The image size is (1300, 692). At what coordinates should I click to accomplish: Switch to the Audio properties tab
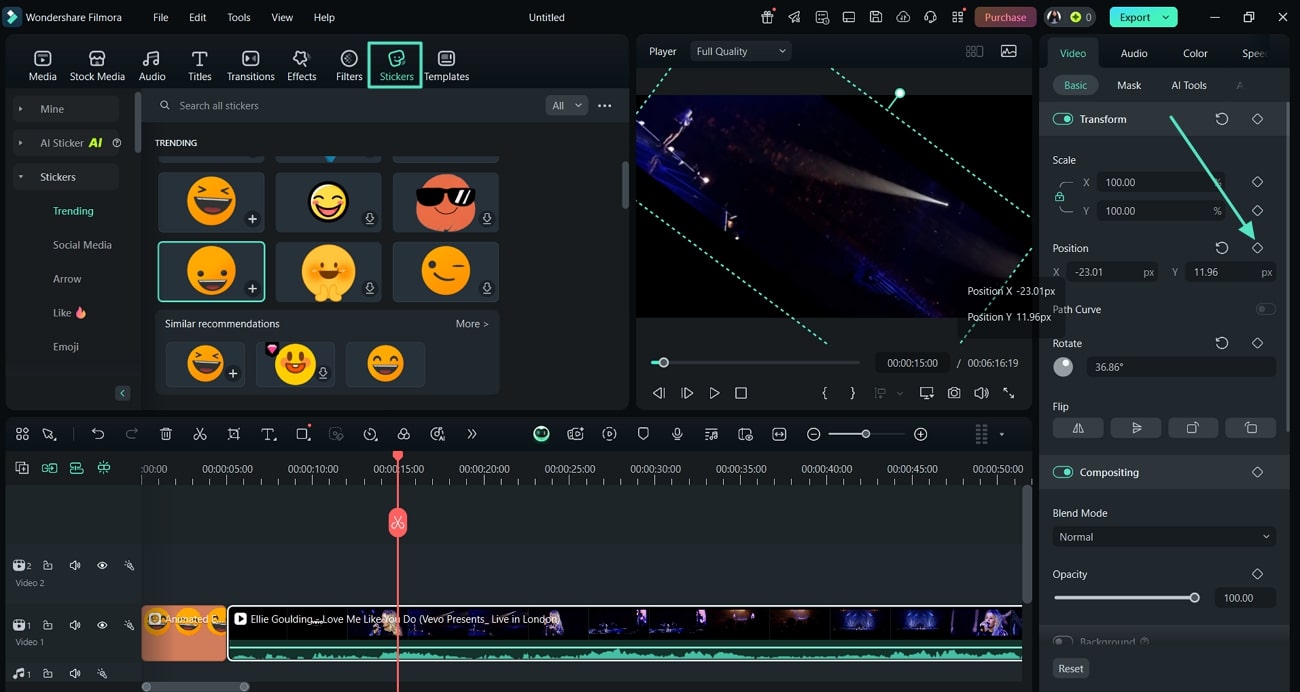(x=1134, y=53)
